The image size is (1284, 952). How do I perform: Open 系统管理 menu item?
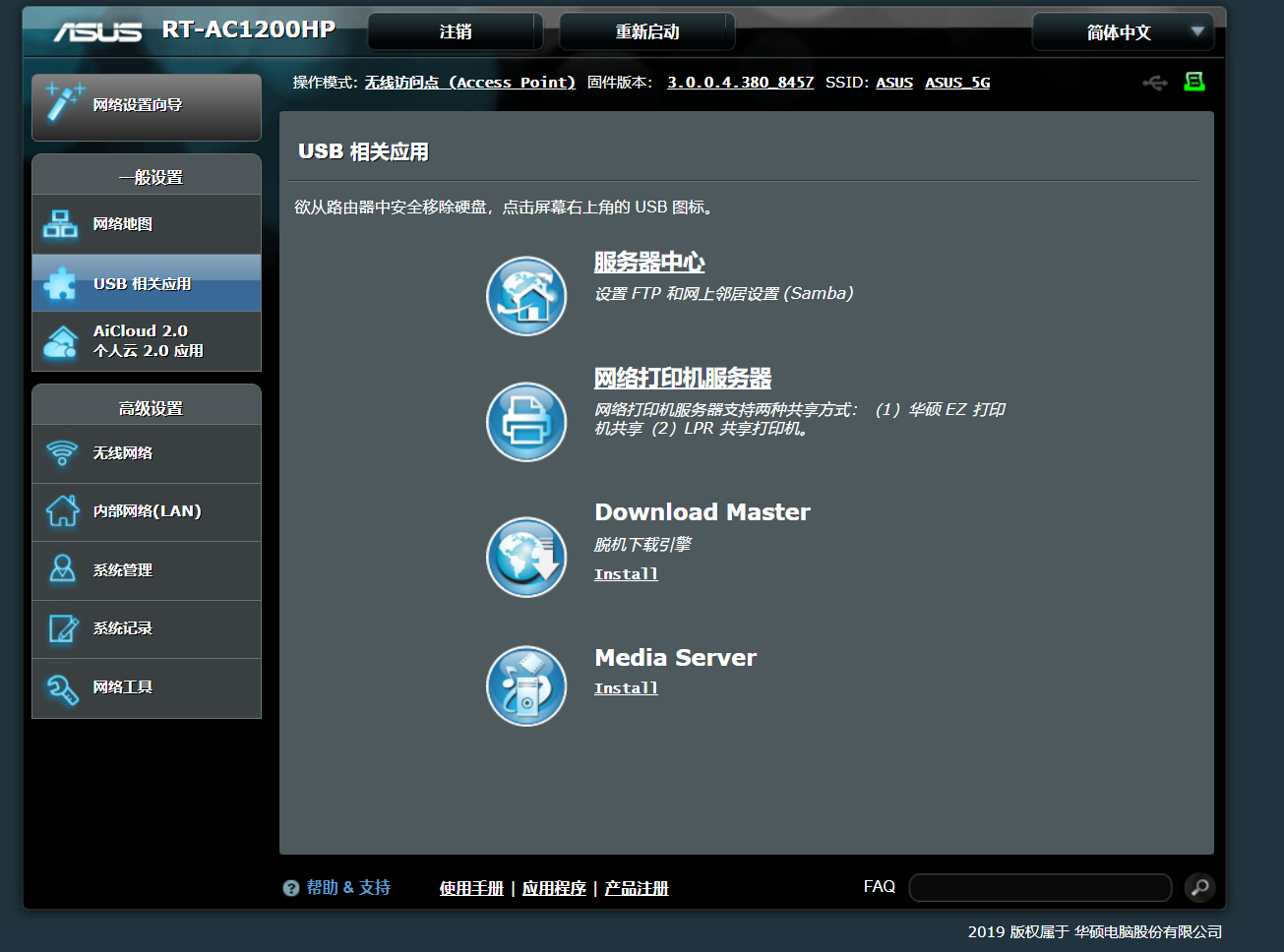click(147, 570)
